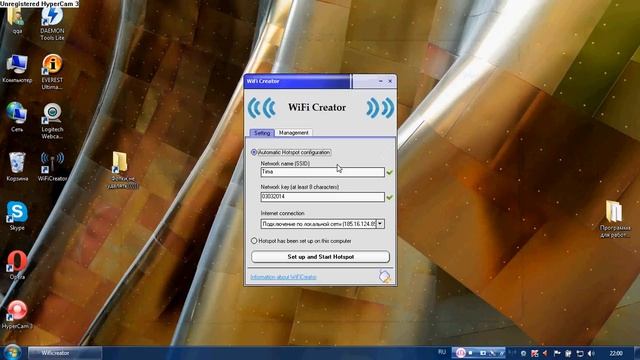Click the Action Center flag tray icon
Image resolution: width=640 pixels, height=360 pixels.
click(557, 353)
